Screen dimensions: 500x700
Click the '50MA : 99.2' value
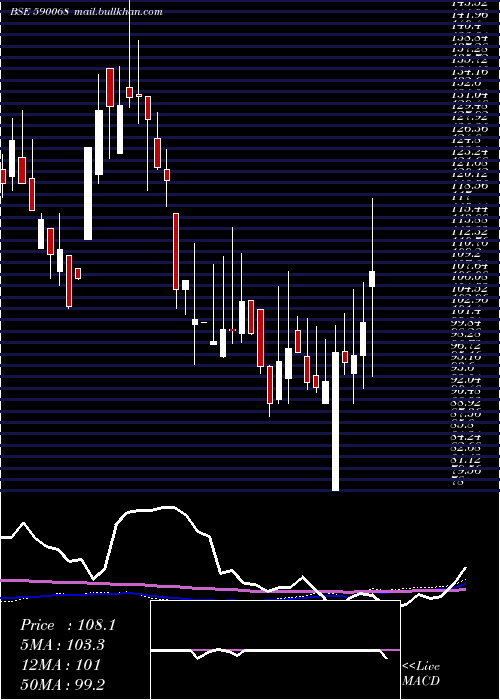(x=62, y=684)
